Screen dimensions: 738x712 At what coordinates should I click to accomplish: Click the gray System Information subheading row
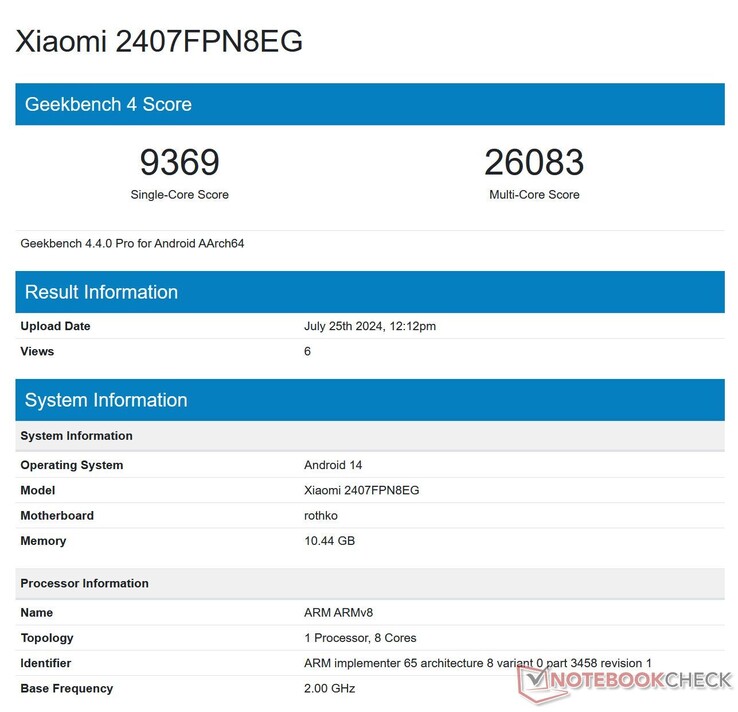[370, 436]
